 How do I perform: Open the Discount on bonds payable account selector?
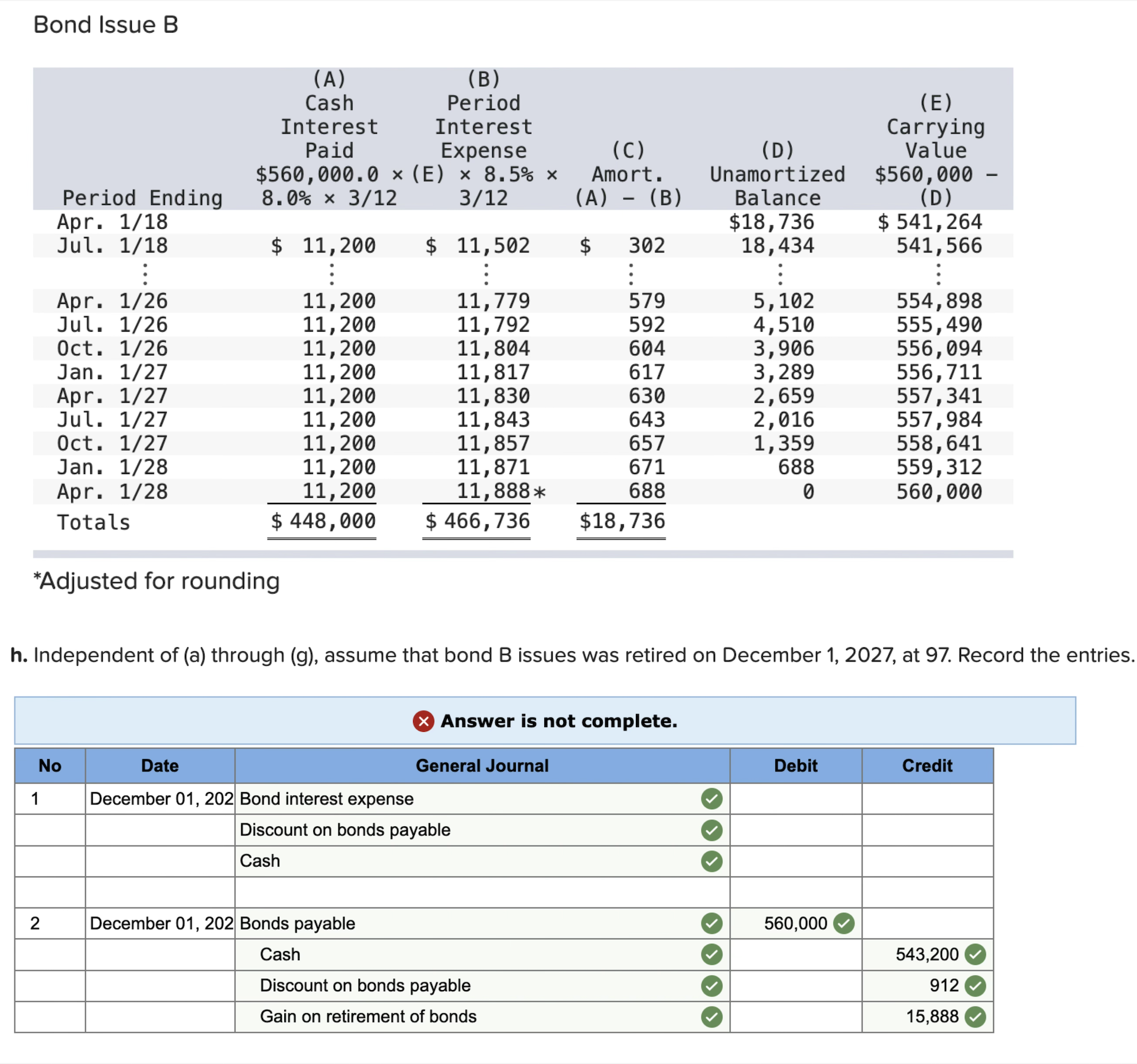344,830
